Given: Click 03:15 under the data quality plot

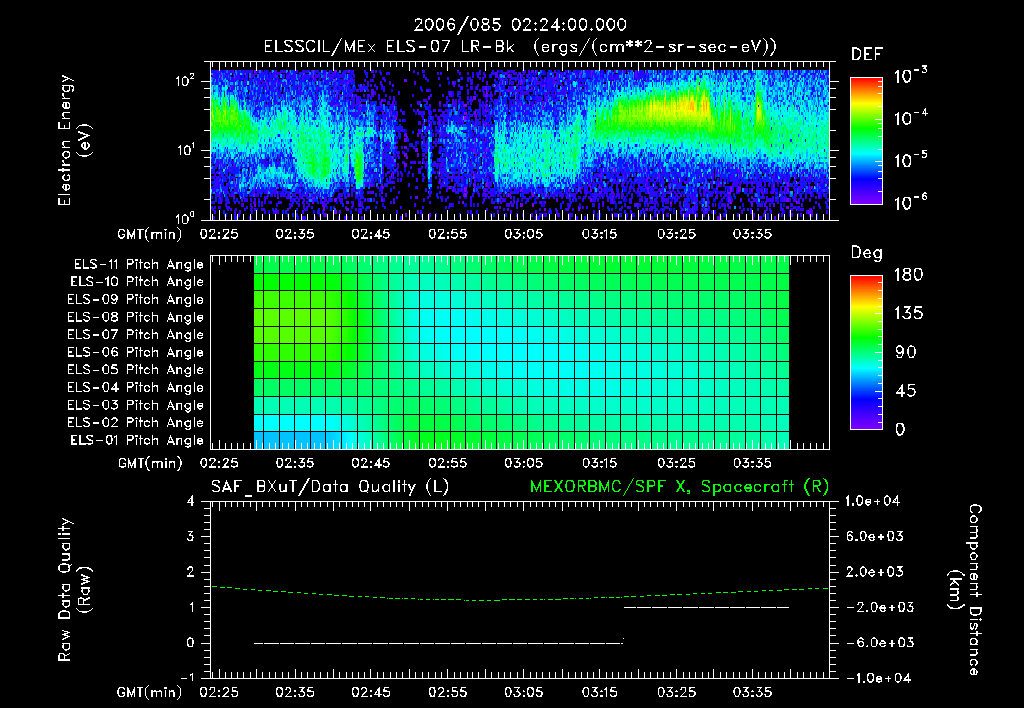Looking at the screenshot, I should tap(600, 692).
